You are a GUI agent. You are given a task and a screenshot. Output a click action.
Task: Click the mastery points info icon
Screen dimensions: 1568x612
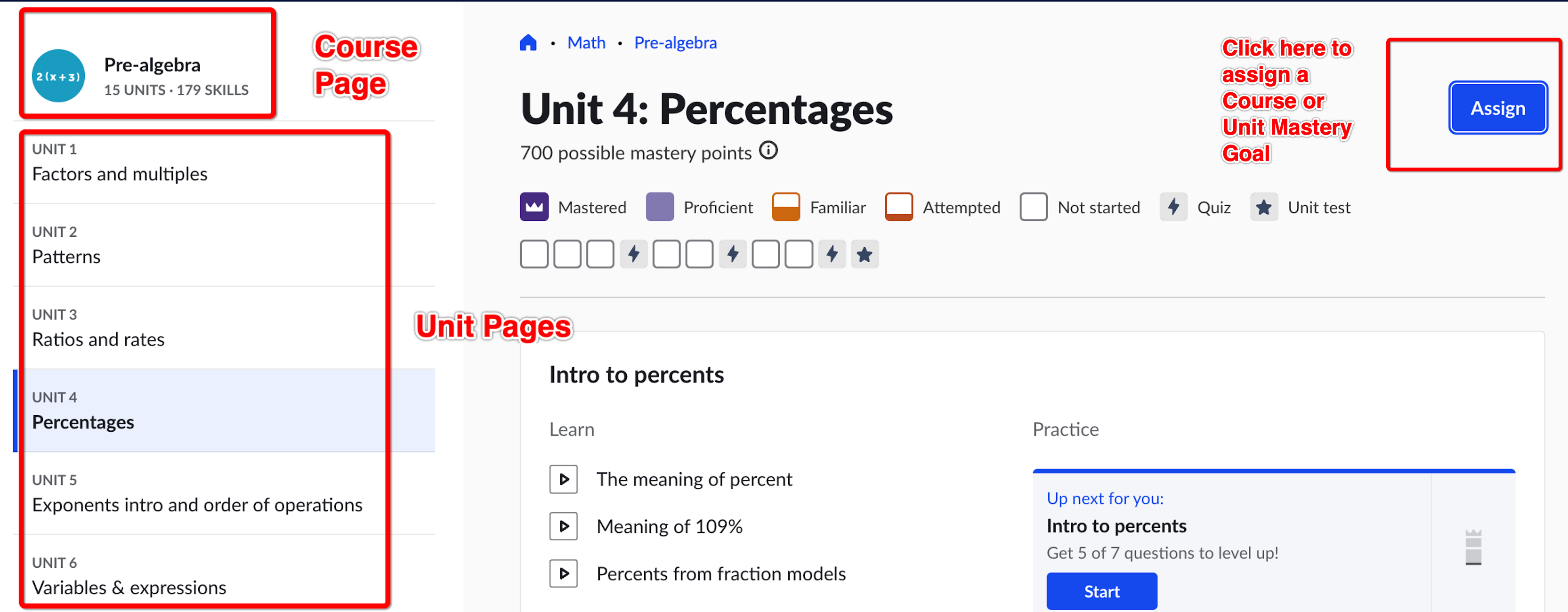pos(768,150)
